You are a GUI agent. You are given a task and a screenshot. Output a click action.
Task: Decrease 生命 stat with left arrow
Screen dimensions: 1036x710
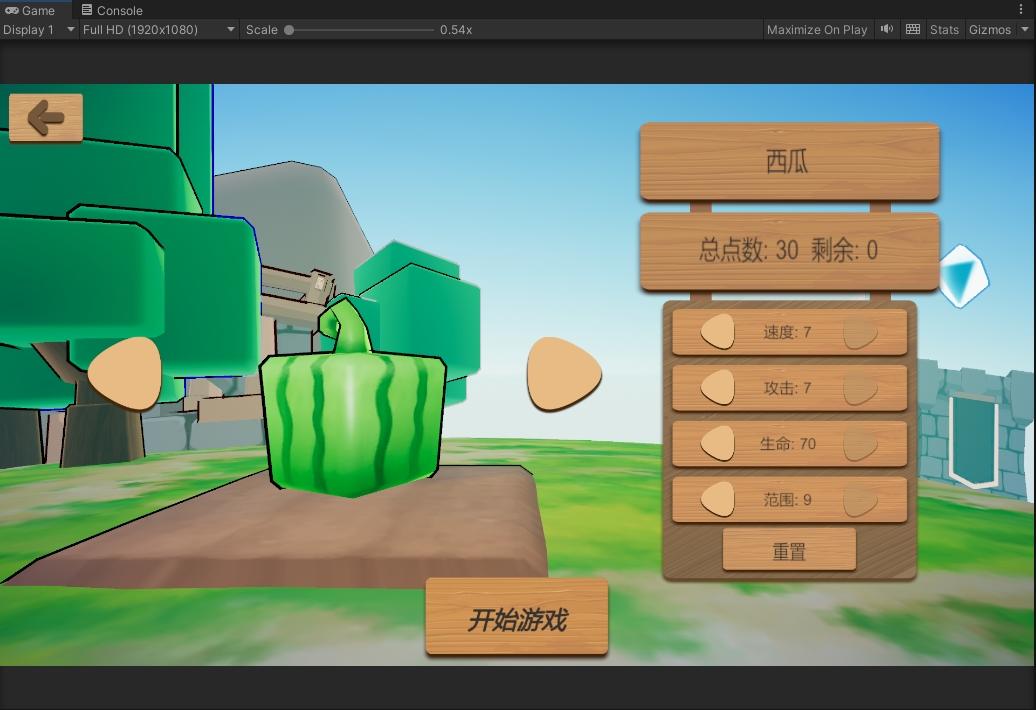pyautogui.click(x=717, y=444)
